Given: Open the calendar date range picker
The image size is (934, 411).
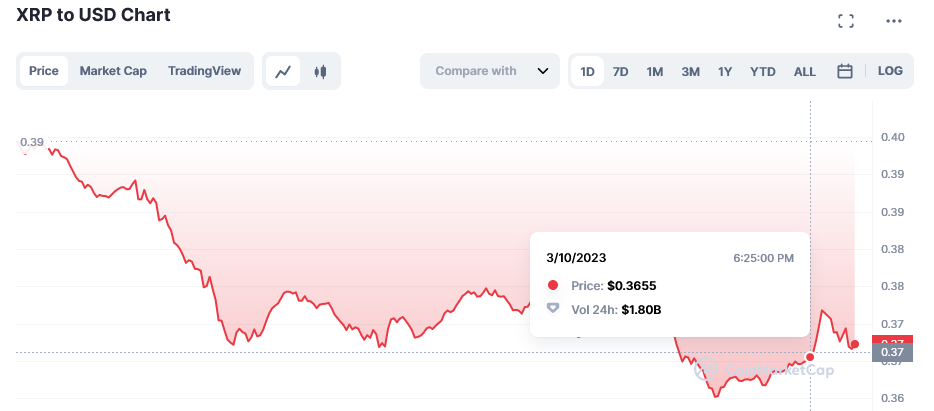Looking at the screenshot, I should [845, 71].
